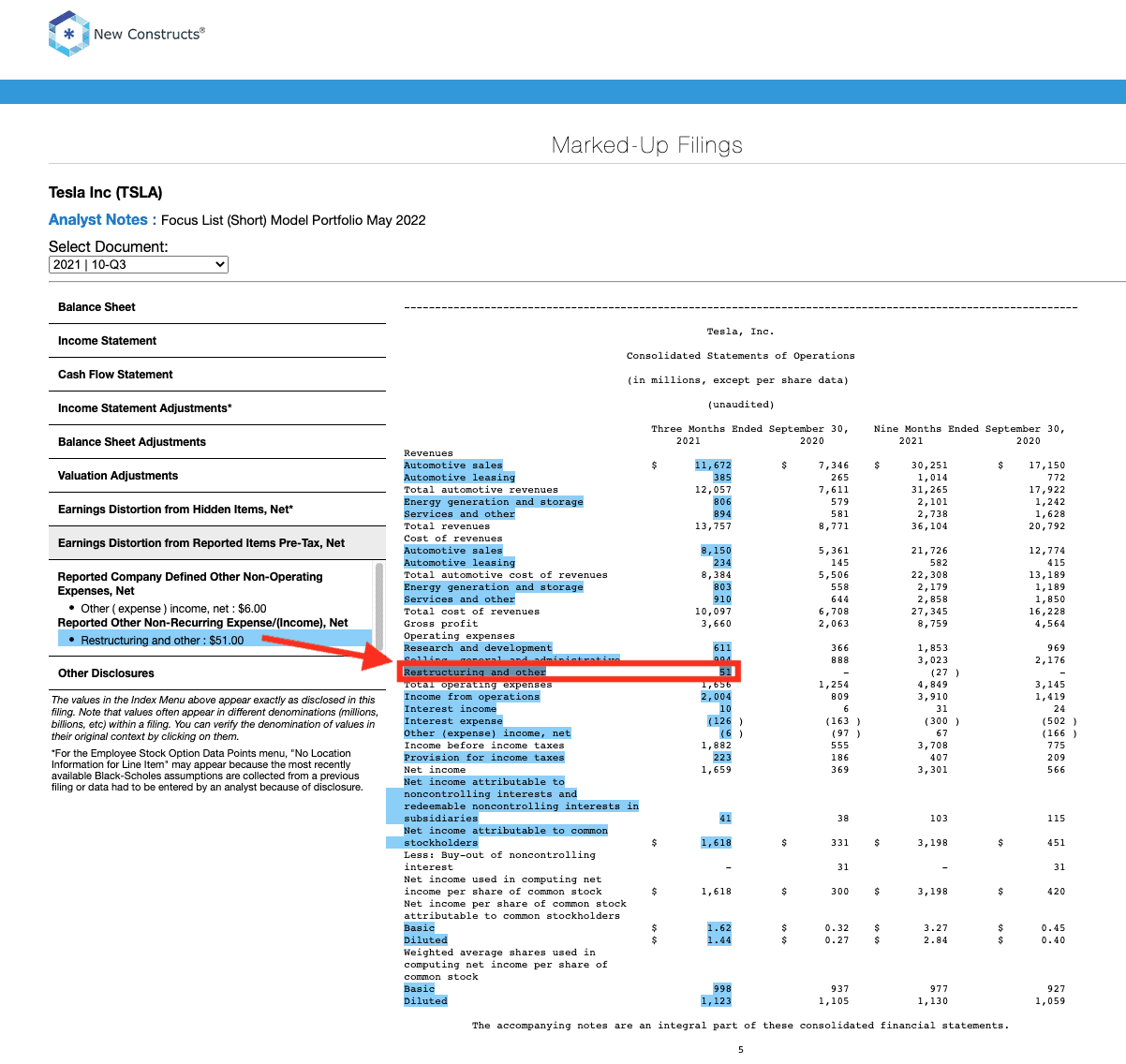Click the 41 noncontrolling interests value
Viewport: 1126px width, 1064px height.
click(x=725, y=819)
